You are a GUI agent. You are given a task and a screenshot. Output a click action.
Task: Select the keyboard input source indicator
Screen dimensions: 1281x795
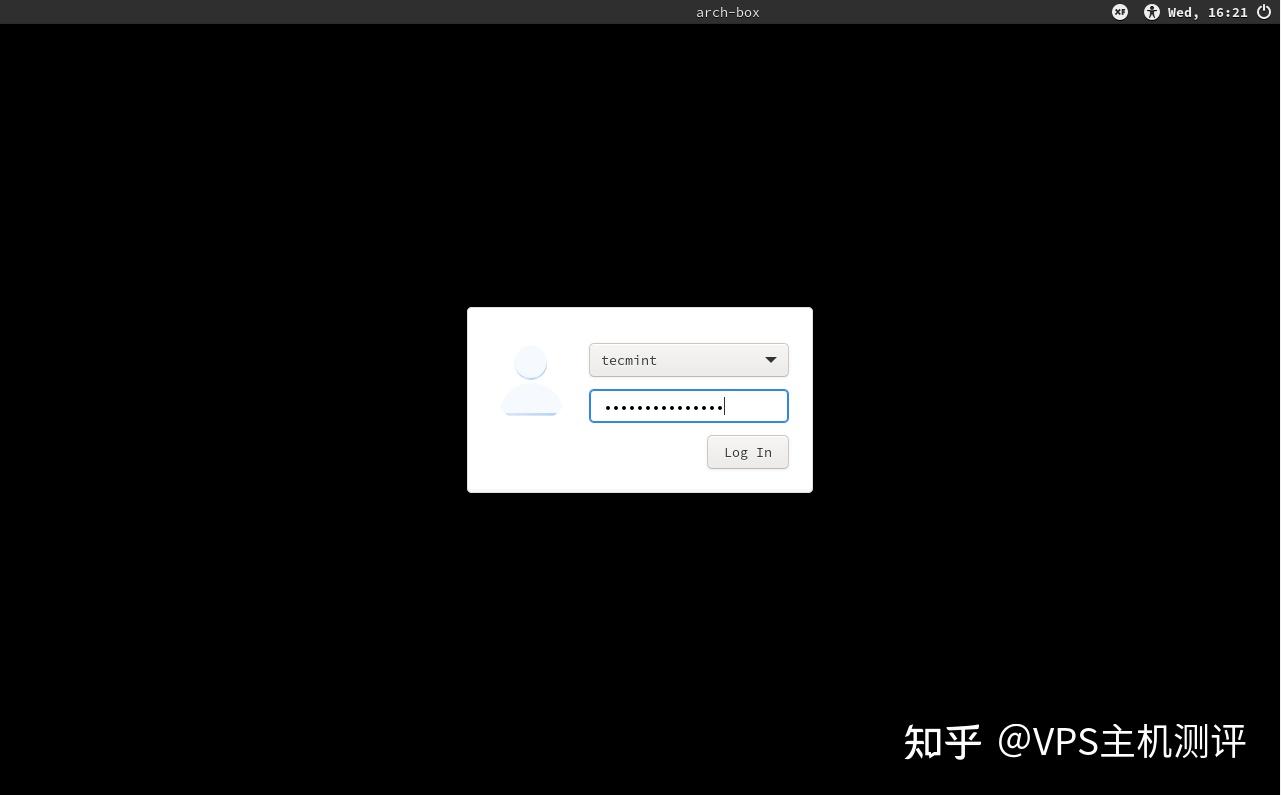point(1119,12)
